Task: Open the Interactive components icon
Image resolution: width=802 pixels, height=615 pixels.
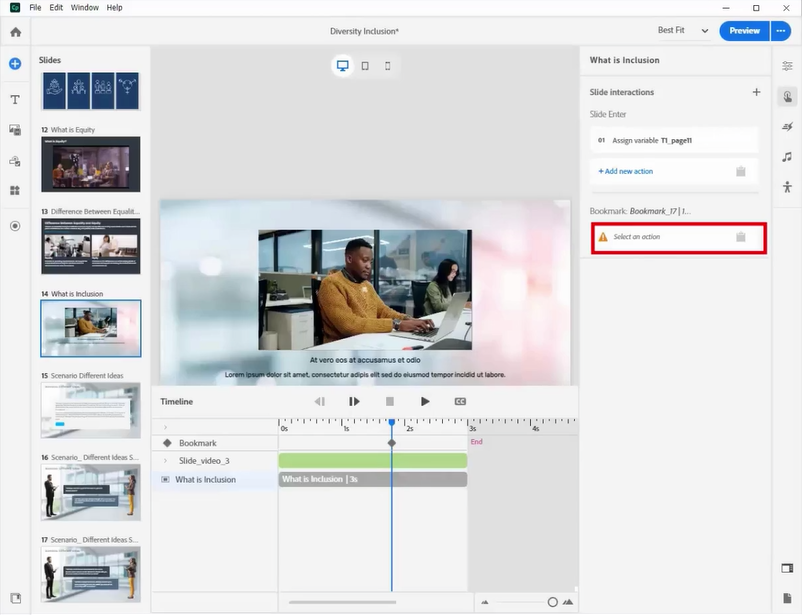Action: coord(15,161)
